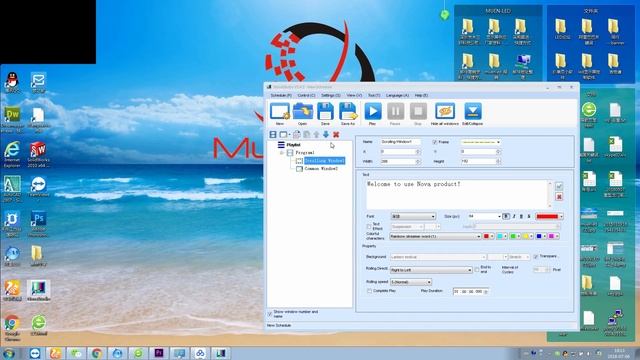640x360 pixels.
Task: Open the Colorful characters dropdown
Action: (435, 236)
